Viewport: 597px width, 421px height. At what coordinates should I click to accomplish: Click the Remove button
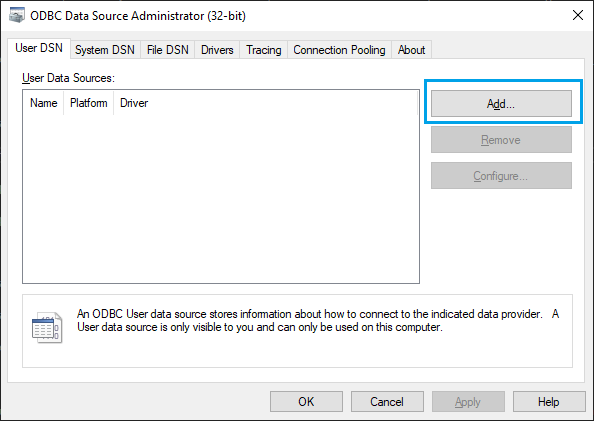[501, 140]
